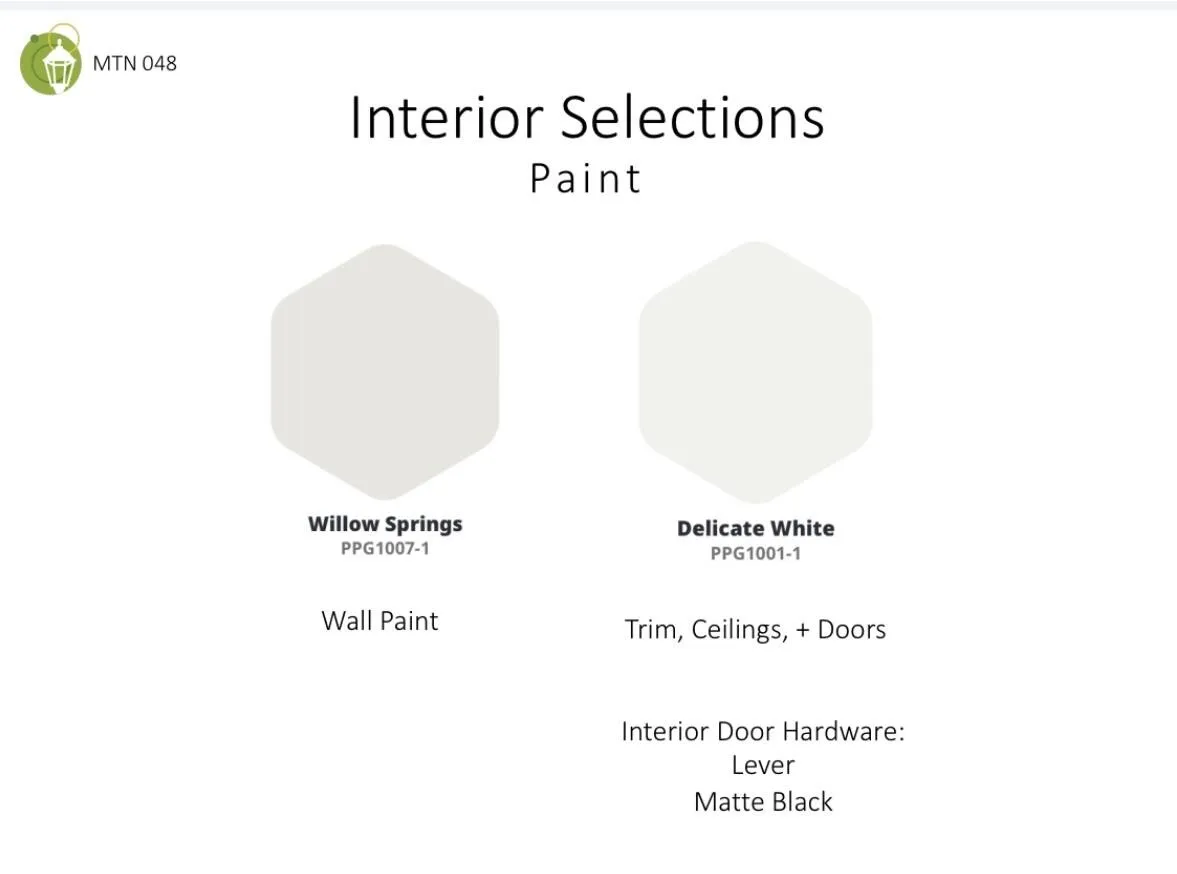
Task: Click the word Ceilings in trim label
Action: (x=740, y=630)
